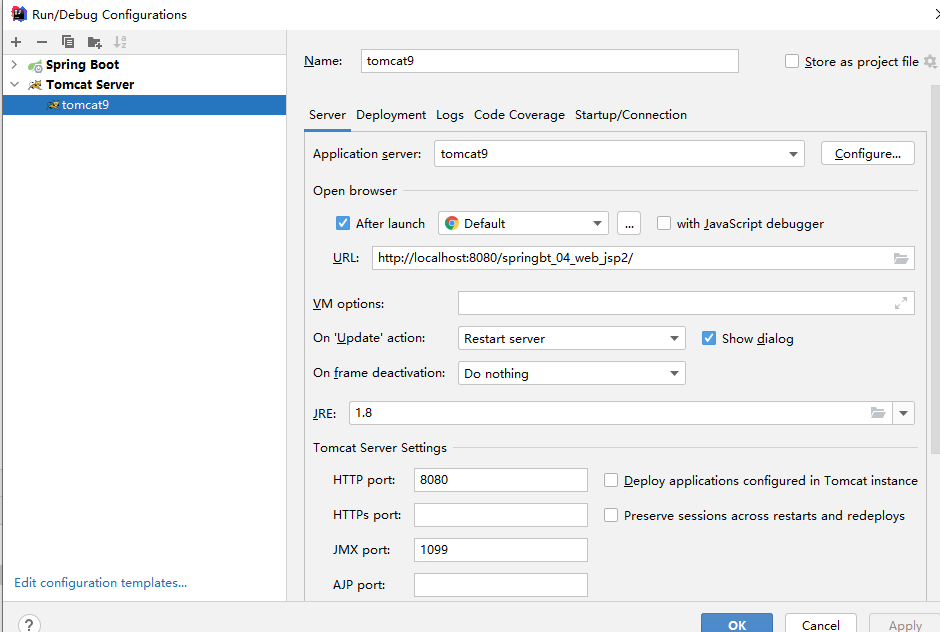The height and width of the screenshot is (632, 940).
Task: Add new configuration with plus icon
Action: pyautogui.click(x=16, y=42)
